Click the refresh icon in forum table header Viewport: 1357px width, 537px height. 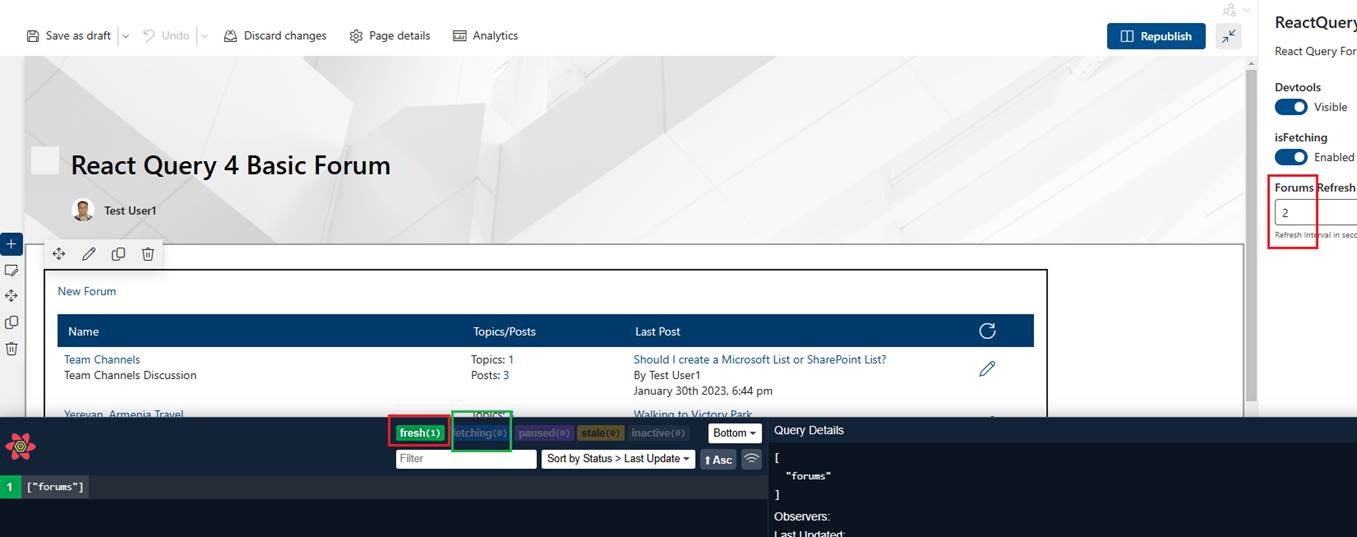[987, 331]
